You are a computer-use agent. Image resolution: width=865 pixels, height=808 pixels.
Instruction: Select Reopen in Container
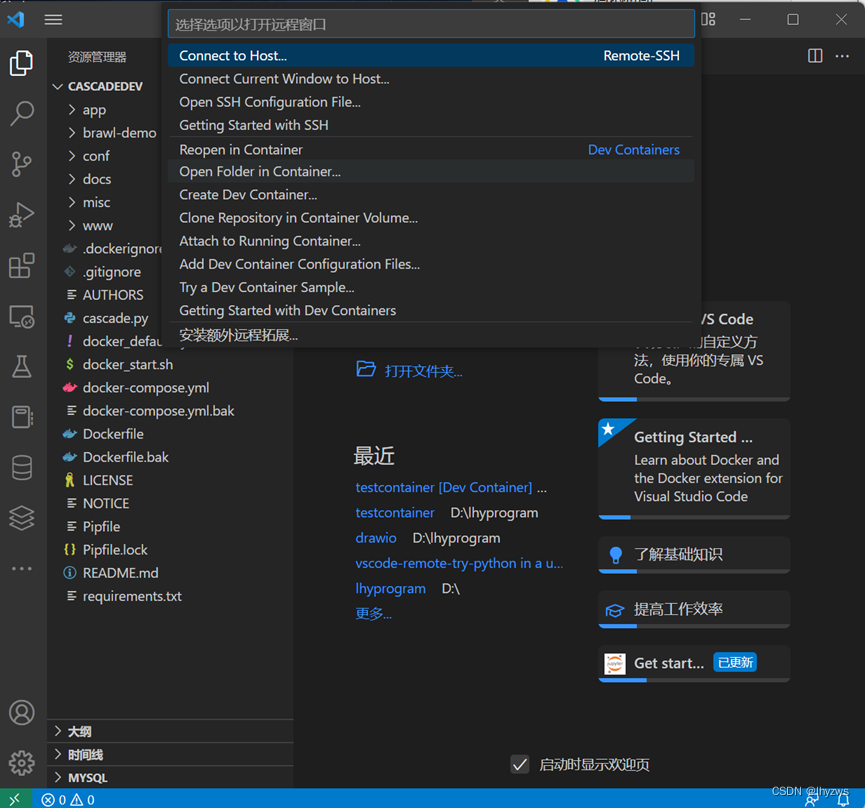tap(431, 149)
